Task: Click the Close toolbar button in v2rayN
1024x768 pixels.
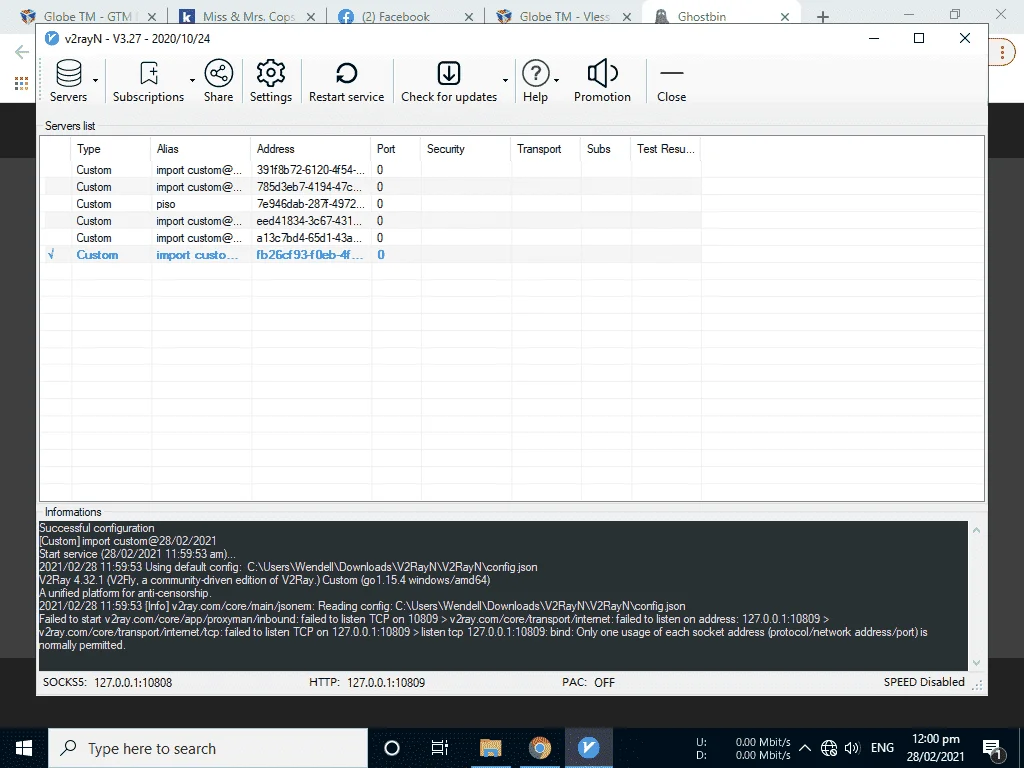Action: tap(671, 80)
